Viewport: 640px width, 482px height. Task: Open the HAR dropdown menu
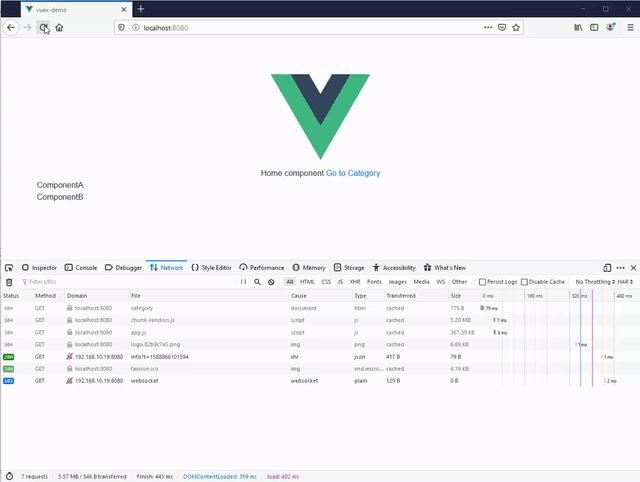pos(625,282)
